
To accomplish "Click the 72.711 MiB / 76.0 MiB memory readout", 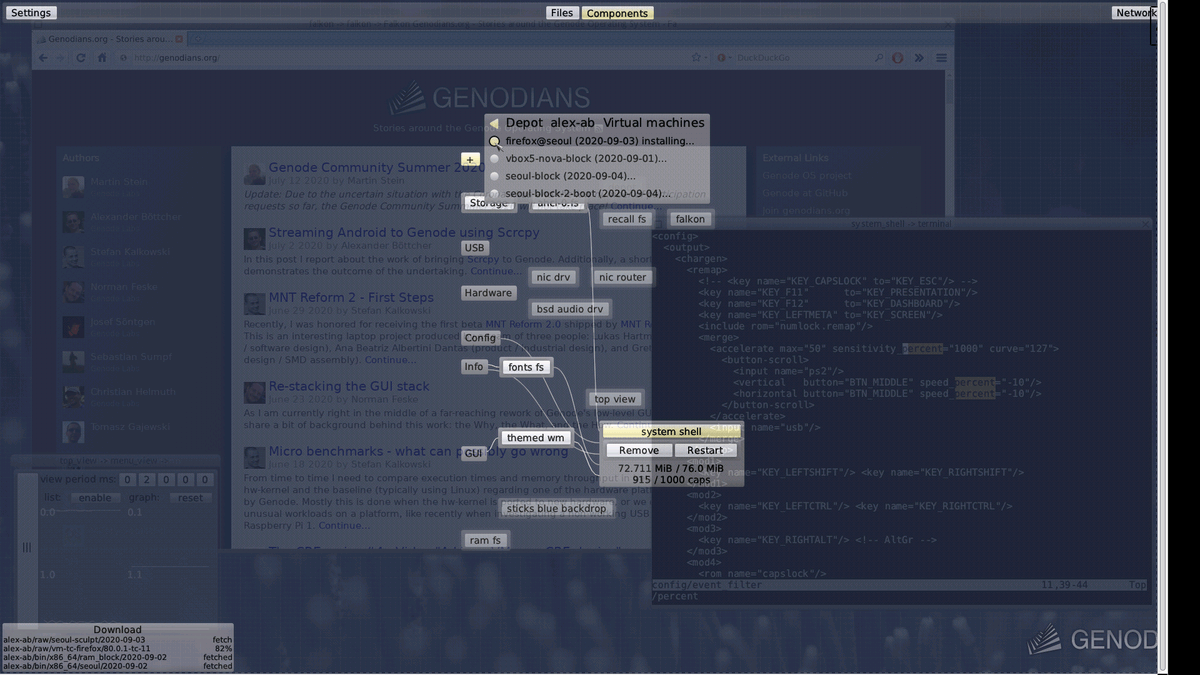I will pos(671,468).
